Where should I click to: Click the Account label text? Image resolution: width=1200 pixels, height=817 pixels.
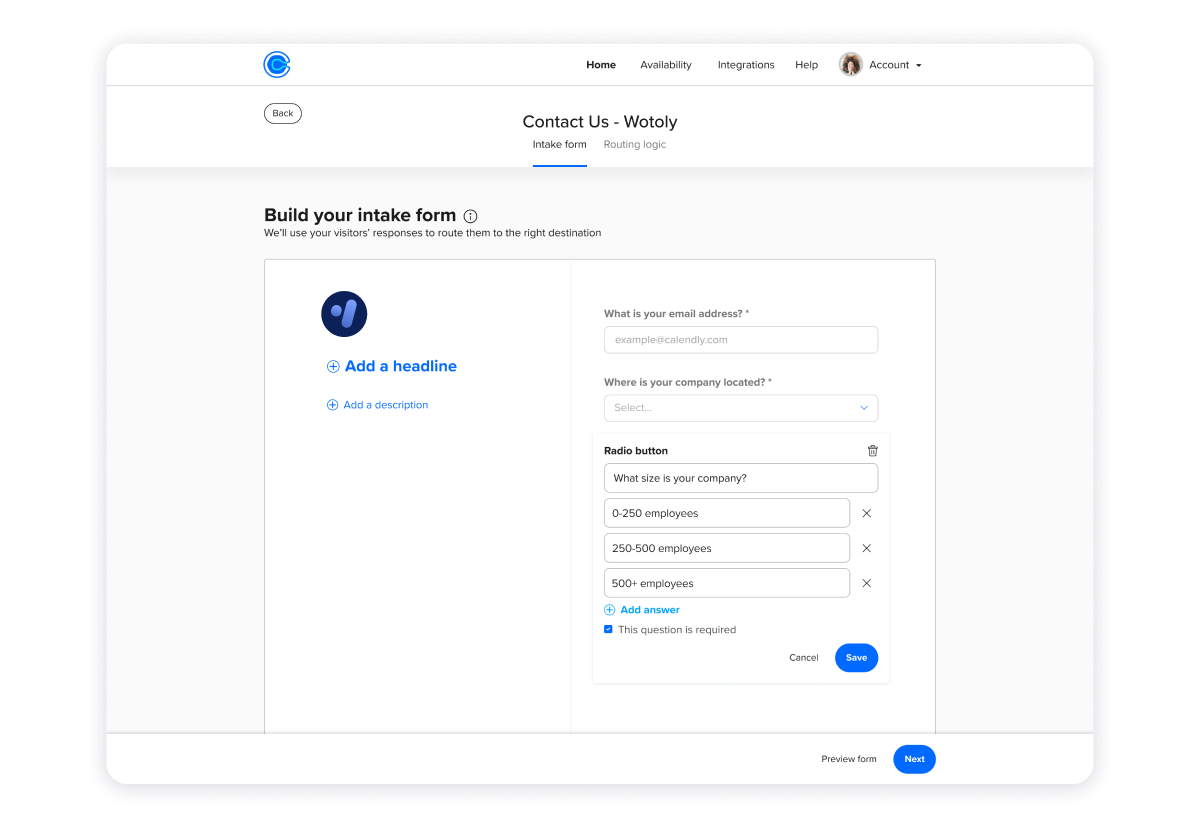click(x=889, y=65)
